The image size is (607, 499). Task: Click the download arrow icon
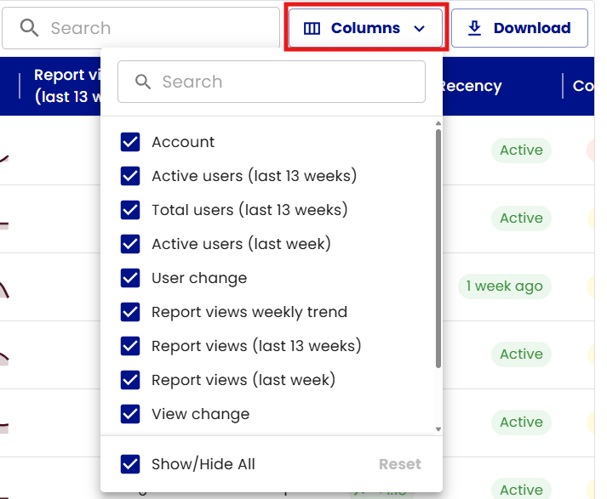tap(475, 29)
